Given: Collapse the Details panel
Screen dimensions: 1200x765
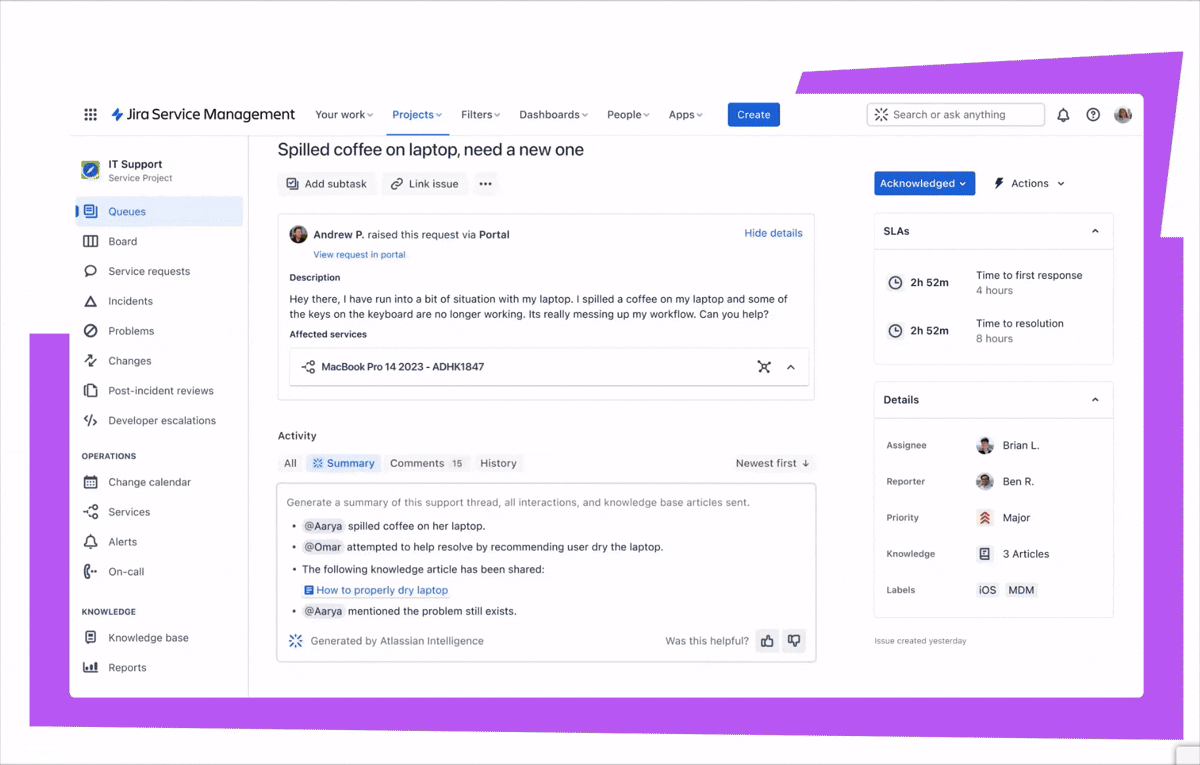Looking at the screenshot, I should point(1095,400).
